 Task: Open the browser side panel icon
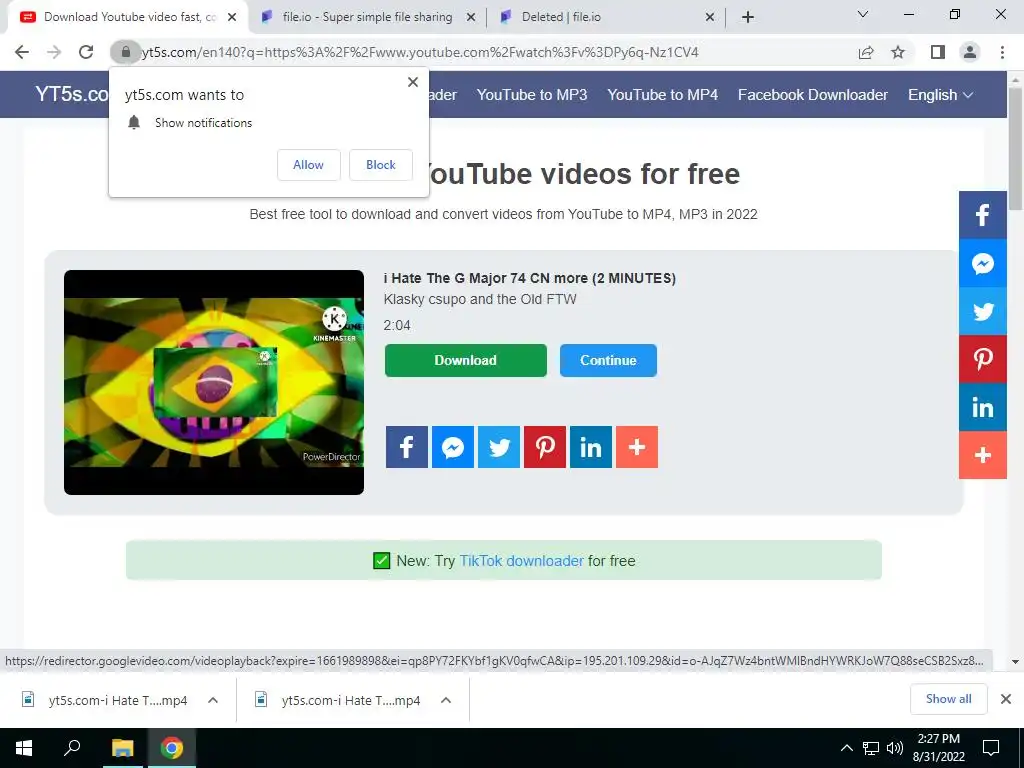click(938, 52)
